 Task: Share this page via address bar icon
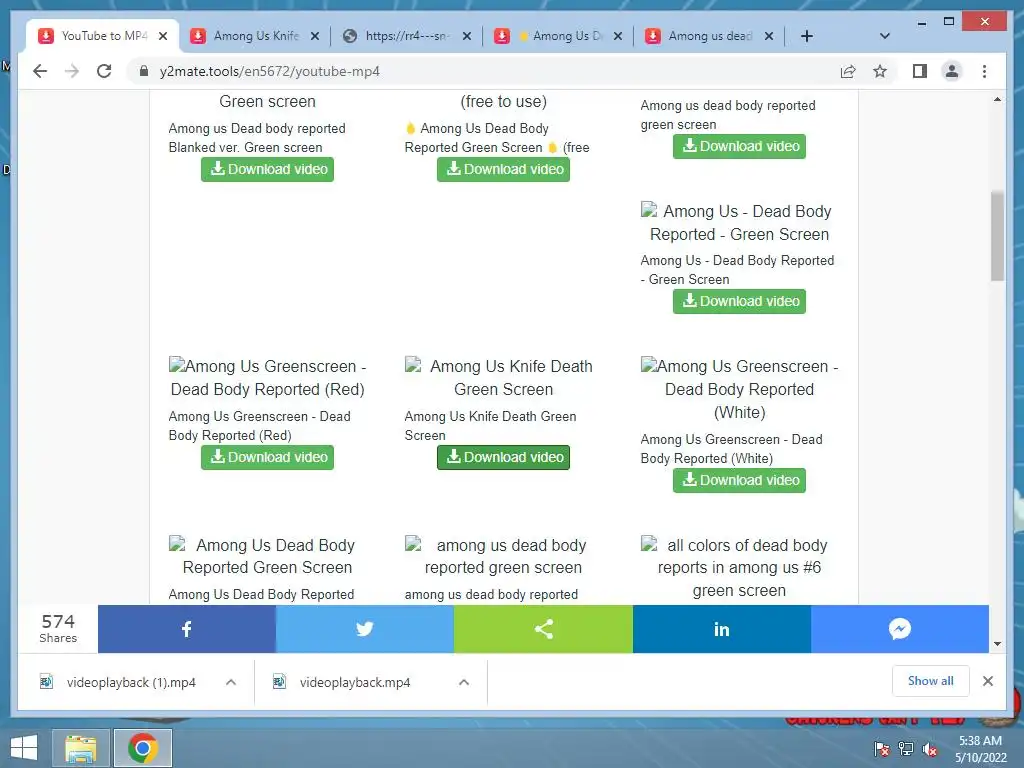click(x=848, y=71)
